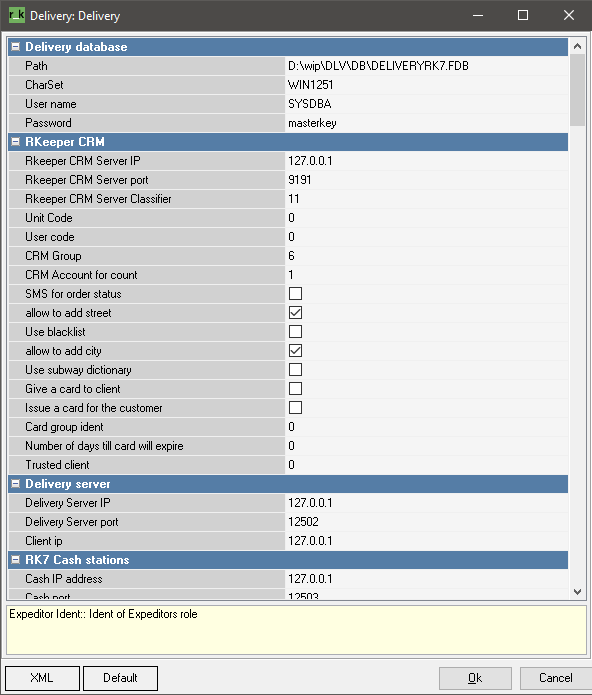Tick the Give a card to client checkbox
592x695 pixels.
pyautogui.click(x=296, y=389)
